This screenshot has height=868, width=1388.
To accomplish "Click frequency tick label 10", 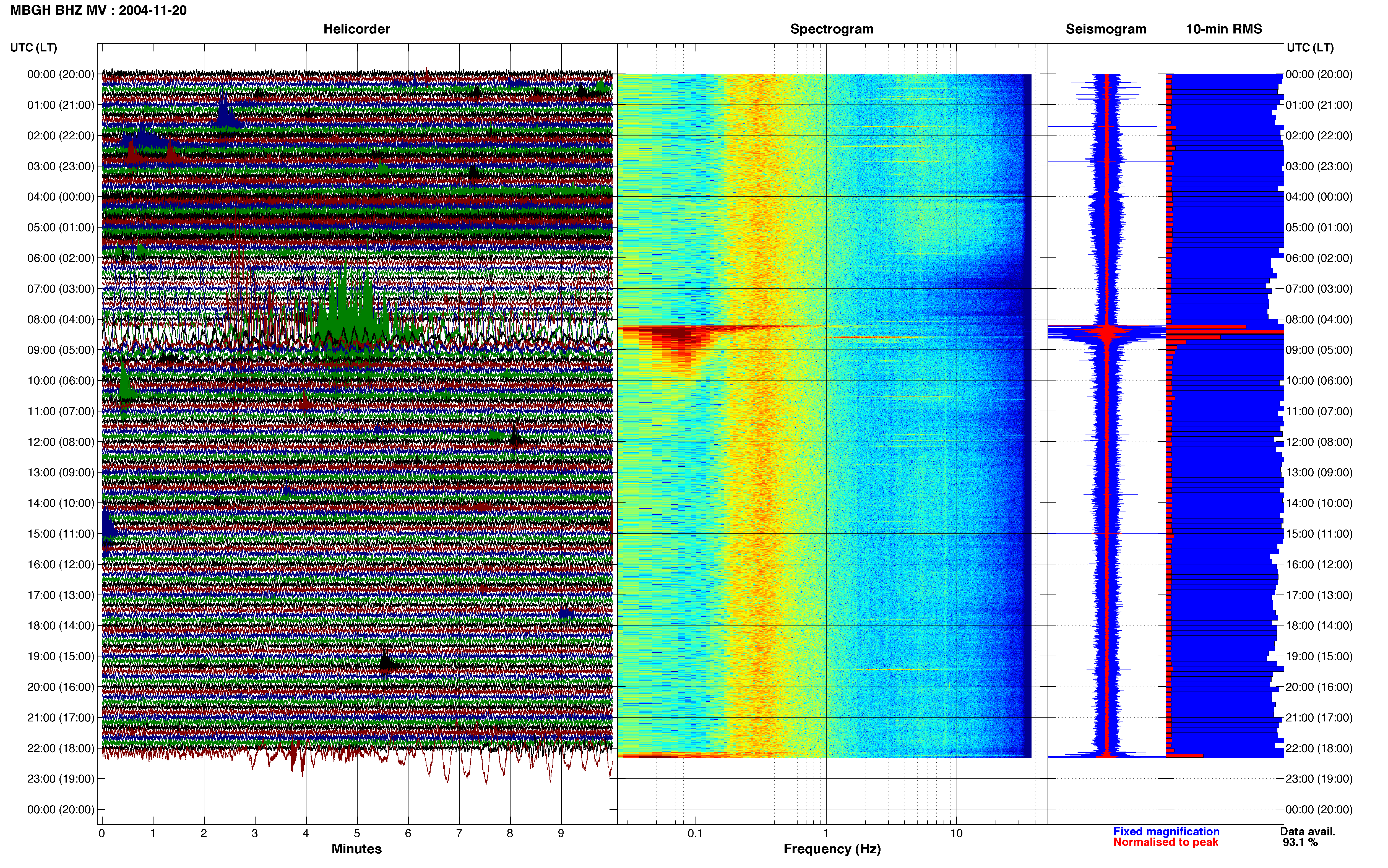I will (x=956, y=833).
